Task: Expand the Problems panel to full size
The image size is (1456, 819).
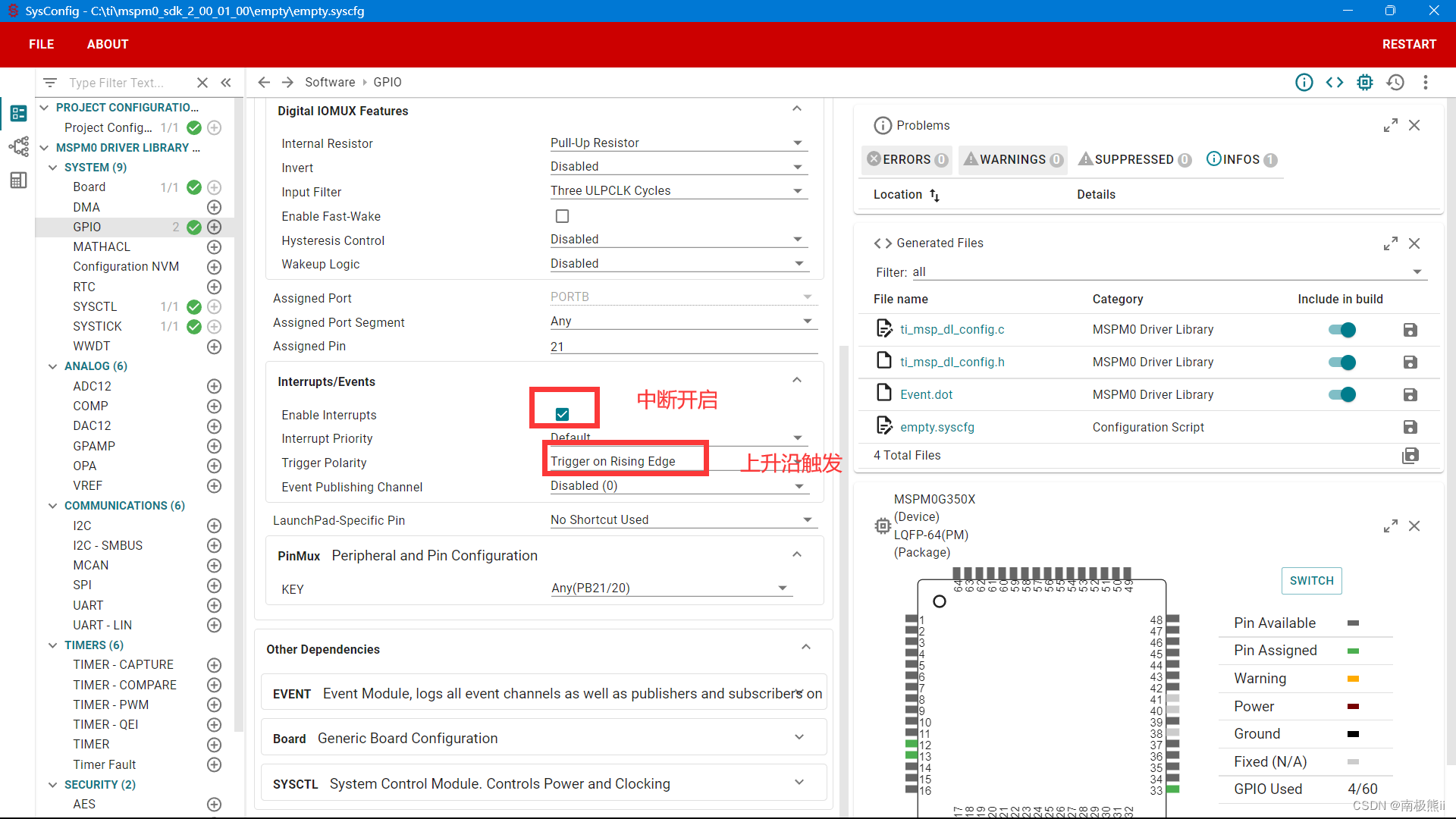Action: [x=1390, y=125]
